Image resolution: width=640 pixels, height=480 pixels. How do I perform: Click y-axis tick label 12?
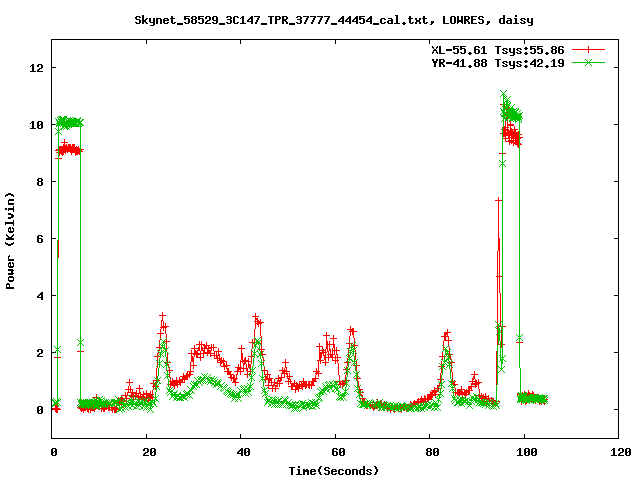click(x=36, y=68)
